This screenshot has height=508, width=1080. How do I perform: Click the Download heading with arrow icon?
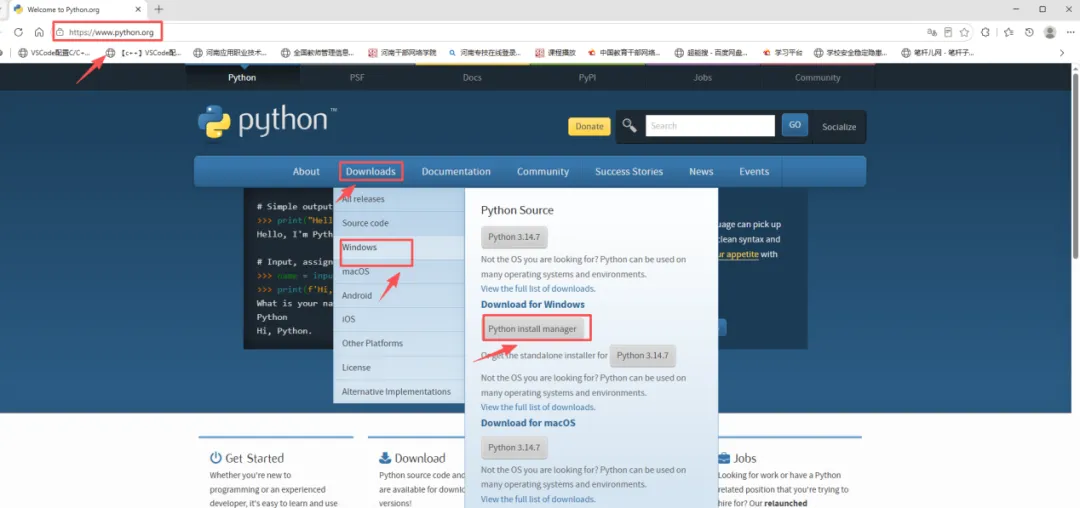point(412,458)
